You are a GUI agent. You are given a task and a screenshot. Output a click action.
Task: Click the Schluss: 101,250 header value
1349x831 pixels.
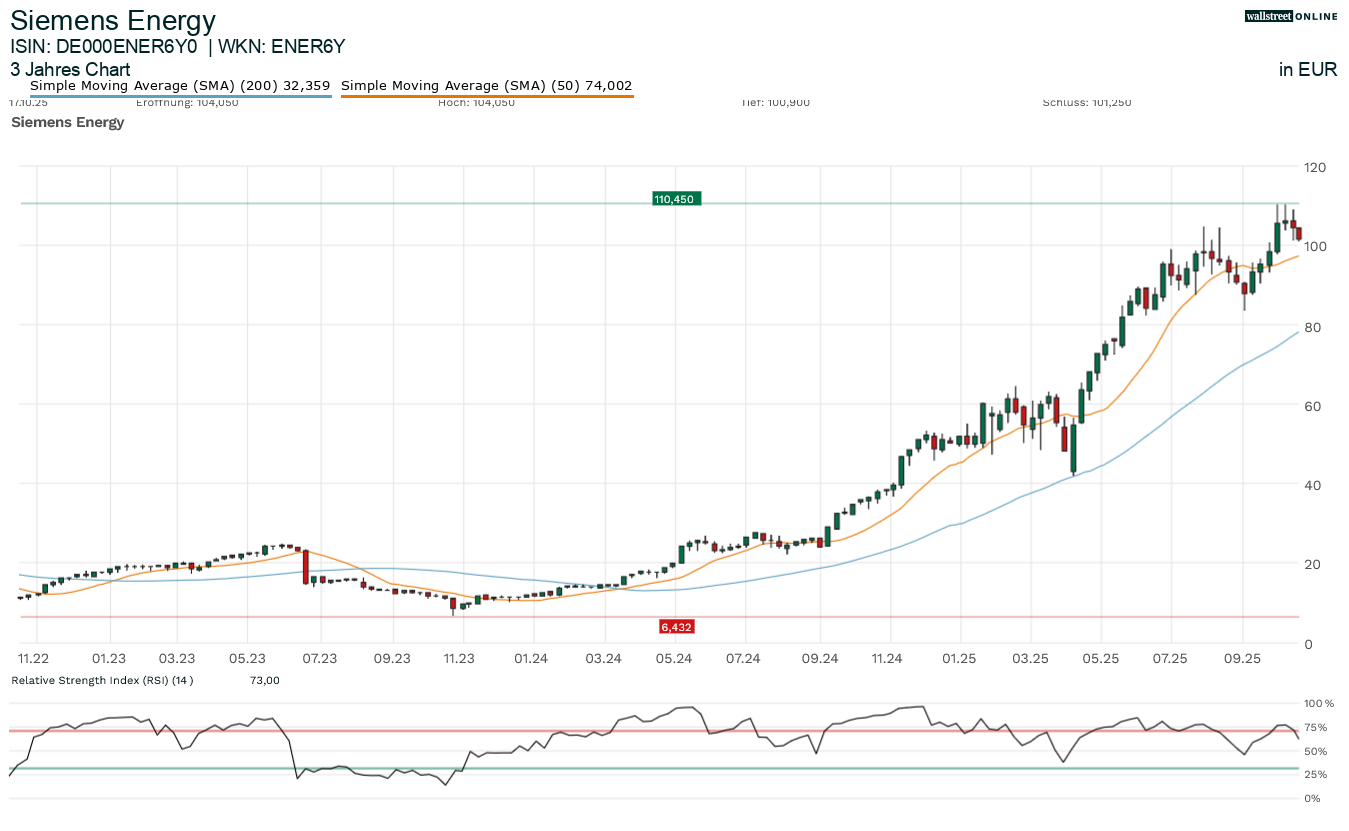point(1086,102)
